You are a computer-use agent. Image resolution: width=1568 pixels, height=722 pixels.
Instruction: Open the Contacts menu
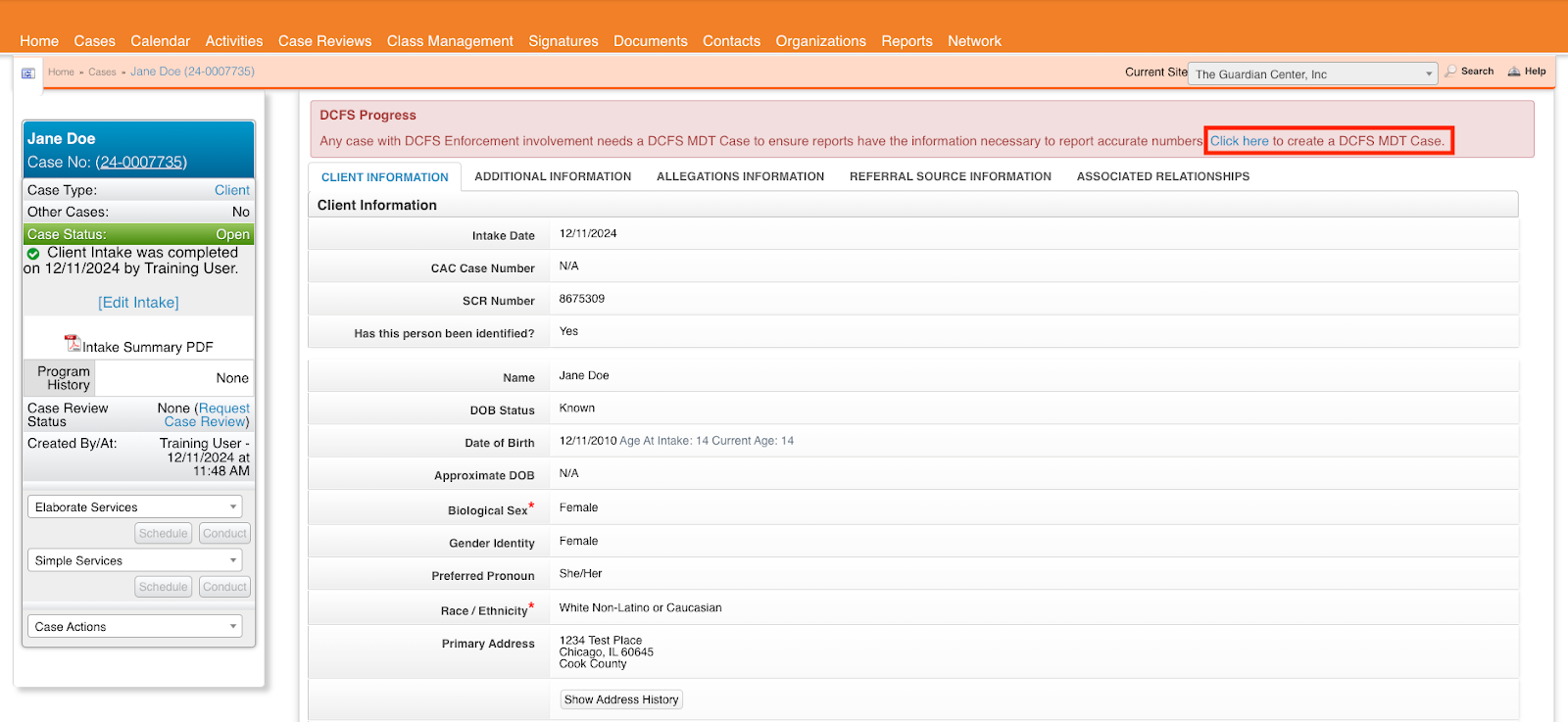coord(731,41)
